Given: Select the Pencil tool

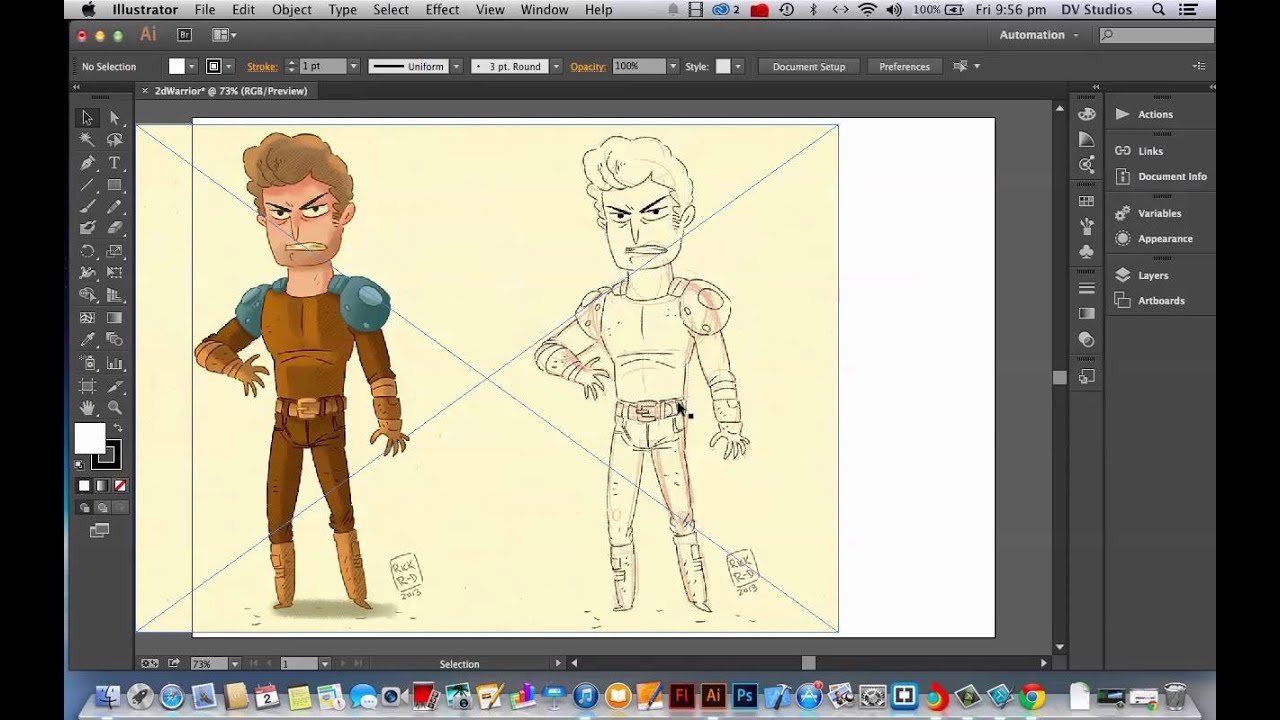Looking at the screenshot, I should pyautogui.click(x=114, y=207).
